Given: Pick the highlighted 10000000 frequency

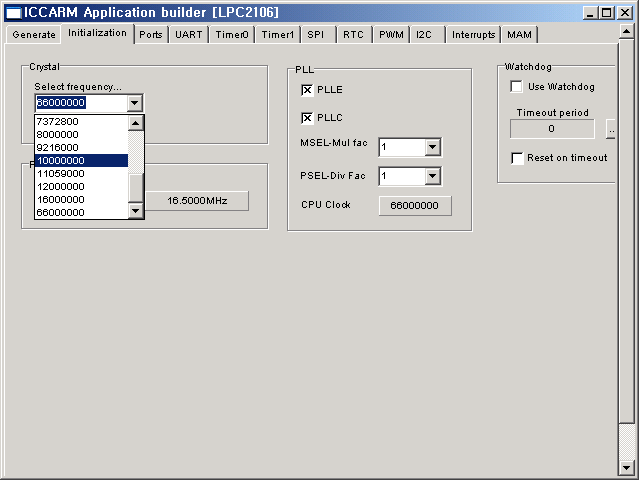Looking at the screenshot, I should click(x=82, y=161).
